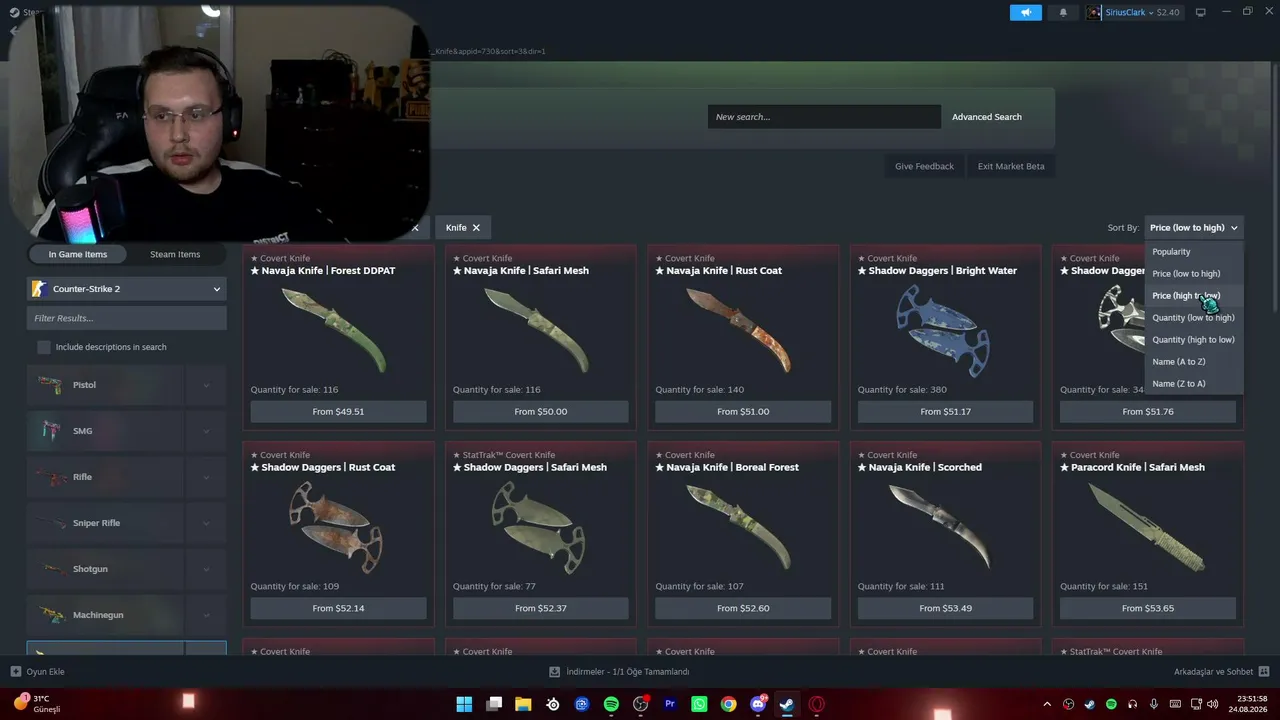Click the Pistol category icon
Image resolution: width=1280 pixels, height=720 pixels.
click(x=50, y=385)
